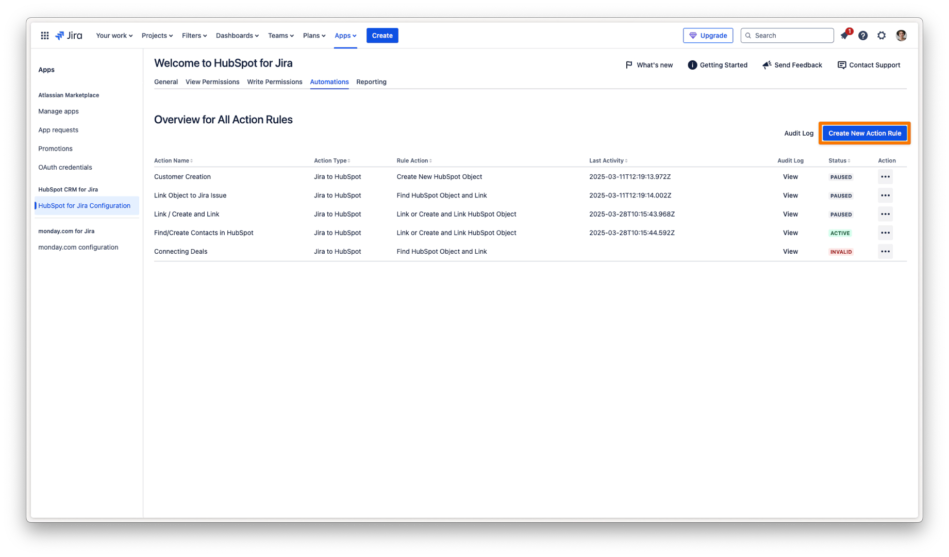This screenshot has width=949, height=557.
Task: Click the Connecting Deals rule name
Action: pos(180,252)
